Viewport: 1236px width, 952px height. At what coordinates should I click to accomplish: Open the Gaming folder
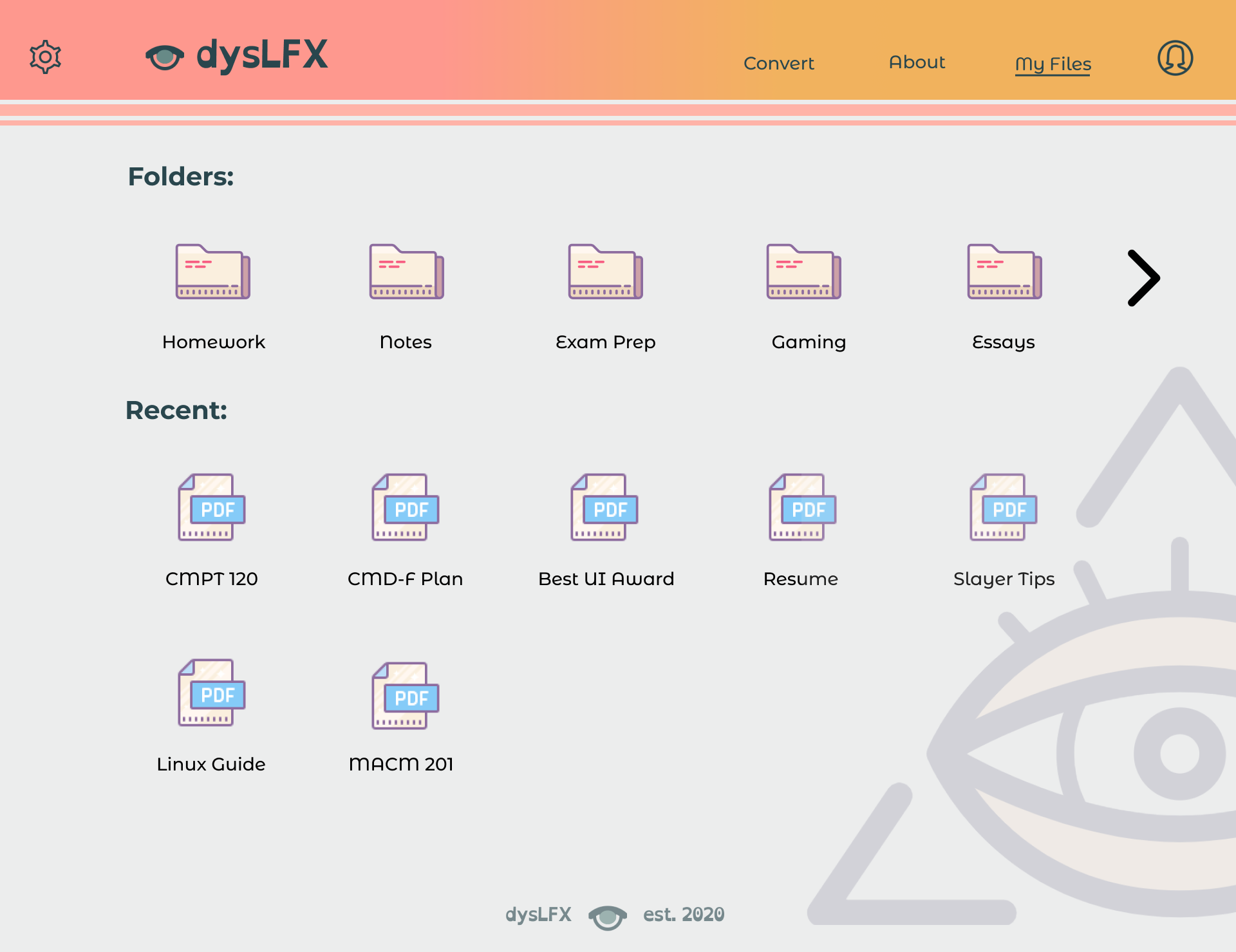[x=803, y=272]
